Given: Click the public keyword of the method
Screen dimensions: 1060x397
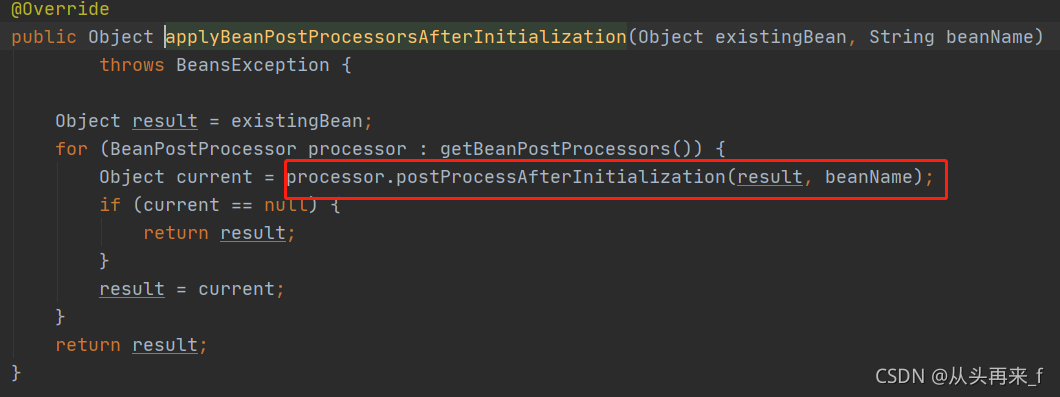Looking at the screenshot, I should pyautogui.click(x=44, y=37).
